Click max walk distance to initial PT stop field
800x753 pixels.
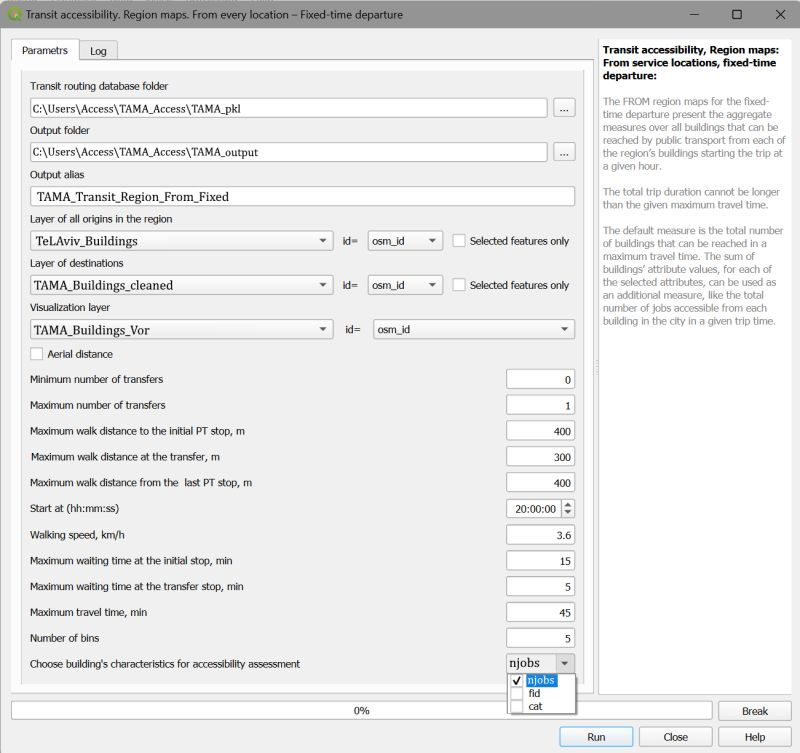click(540, 431)
